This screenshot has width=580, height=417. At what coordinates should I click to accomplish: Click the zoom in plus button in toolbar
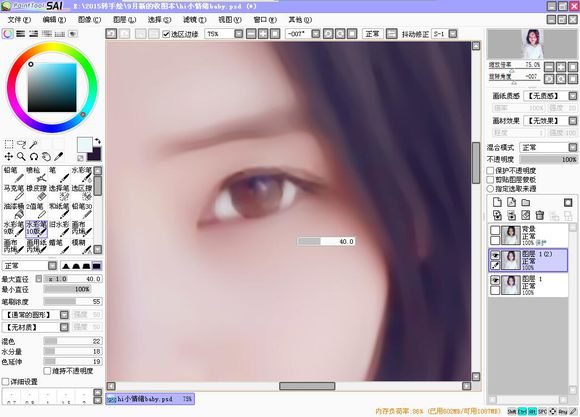coord(263,34)
